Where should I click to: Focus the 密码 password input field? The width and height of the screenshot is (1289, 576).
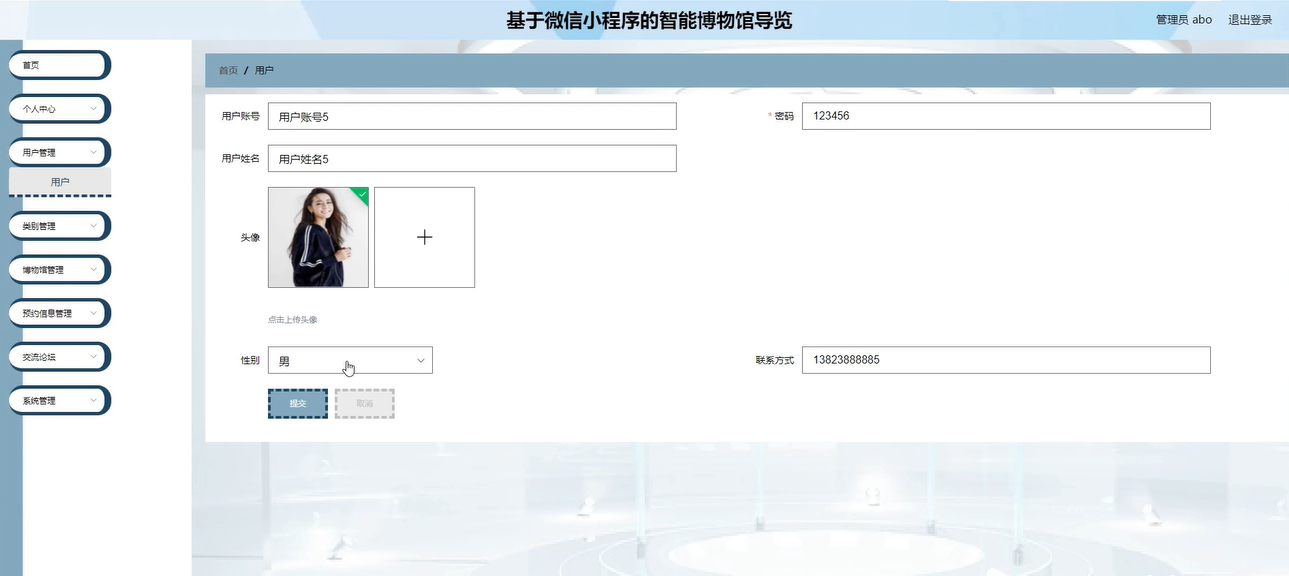1007,116
